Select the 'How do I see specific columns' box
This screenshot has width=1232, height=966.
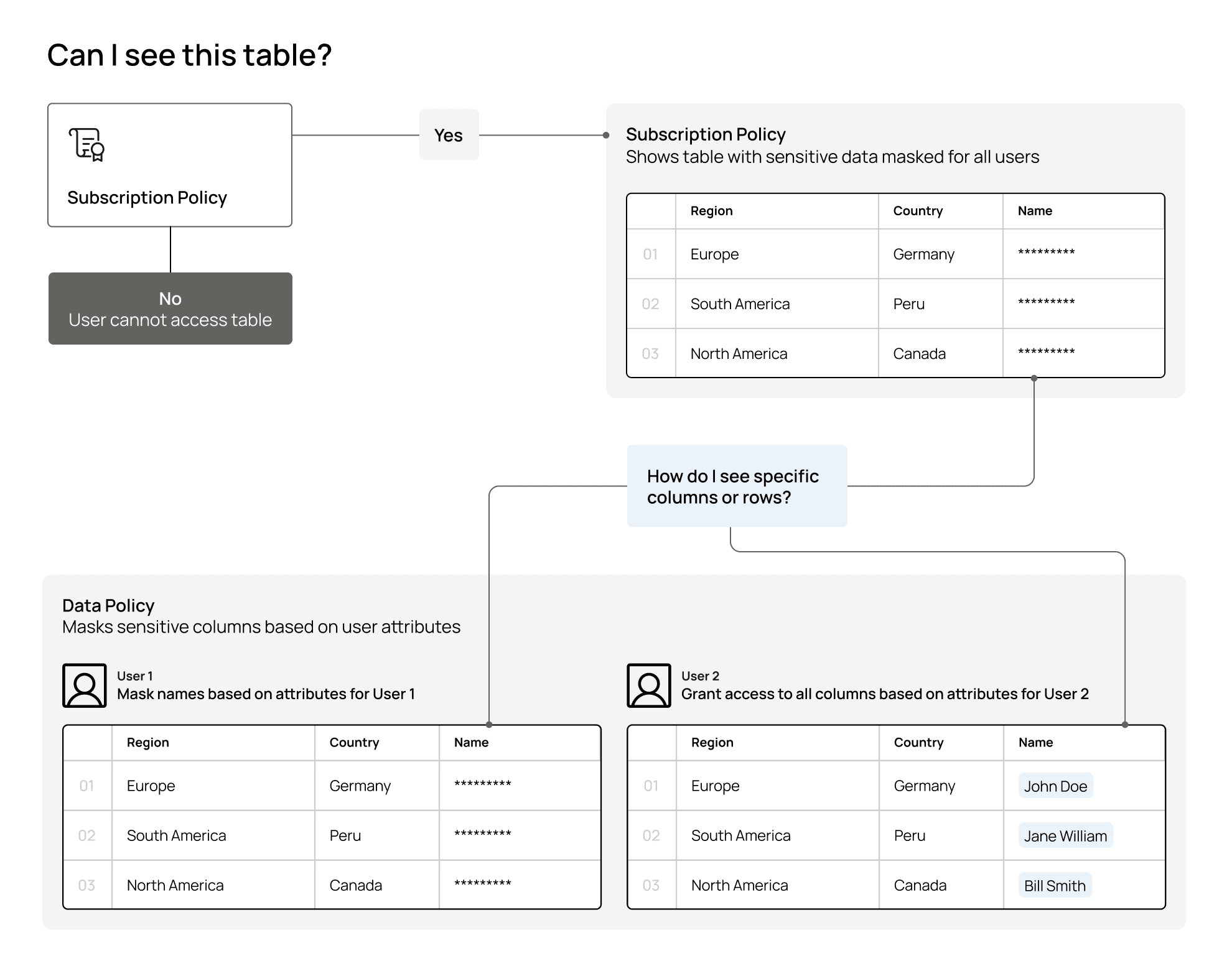click(x=737, y=486)
